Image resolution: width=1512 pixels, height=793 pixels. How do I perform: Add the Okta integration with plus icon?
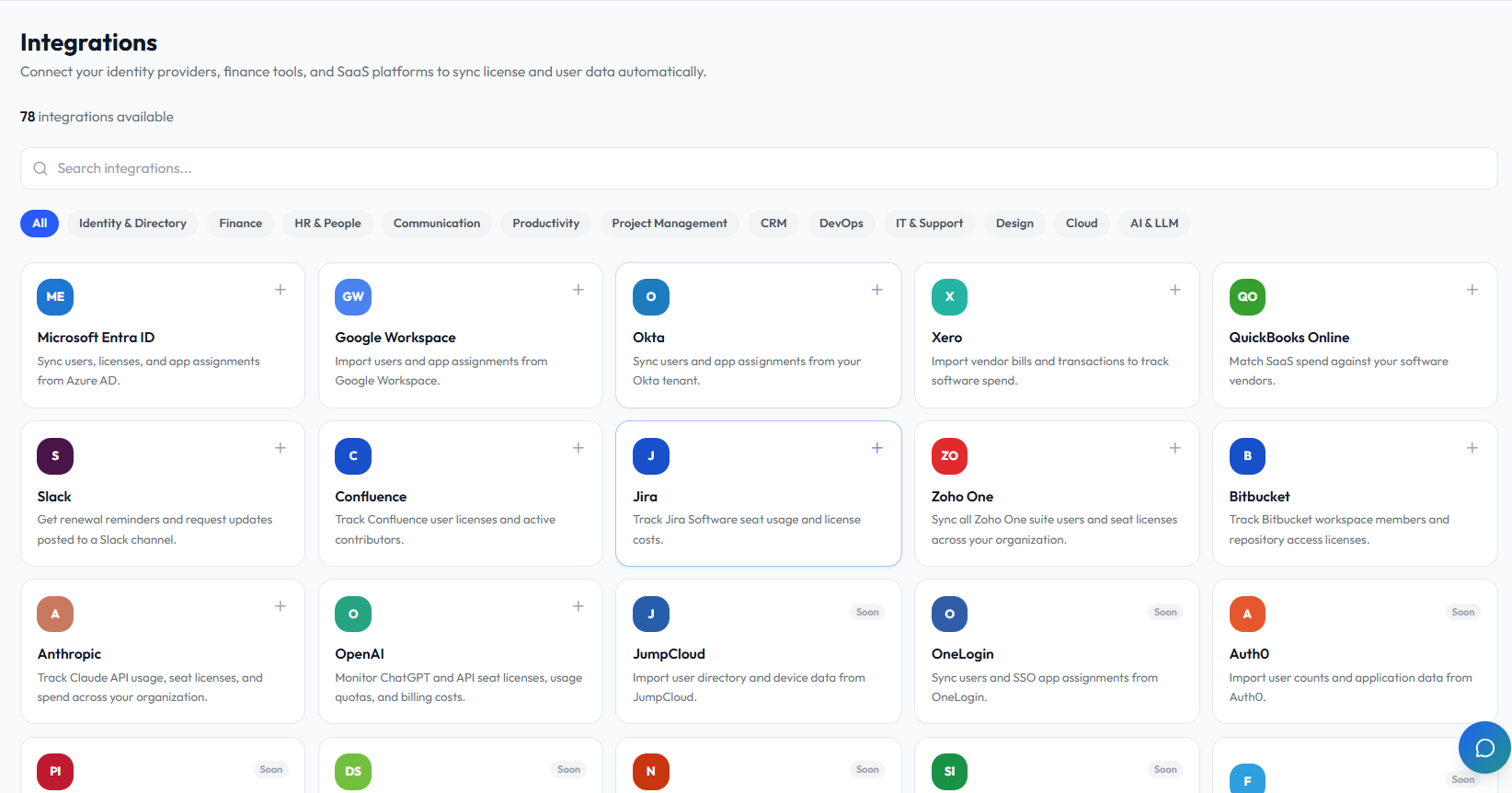877,290
